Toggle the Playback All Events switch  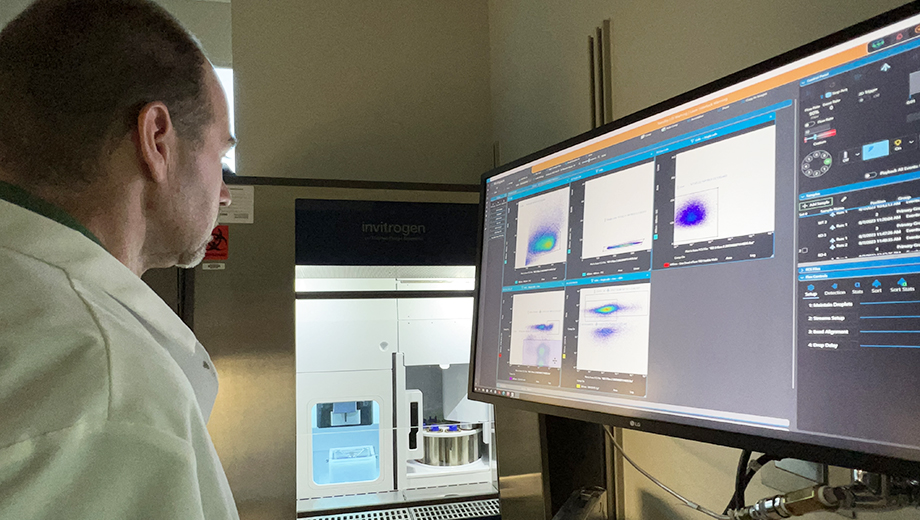[x=869, y=176]
